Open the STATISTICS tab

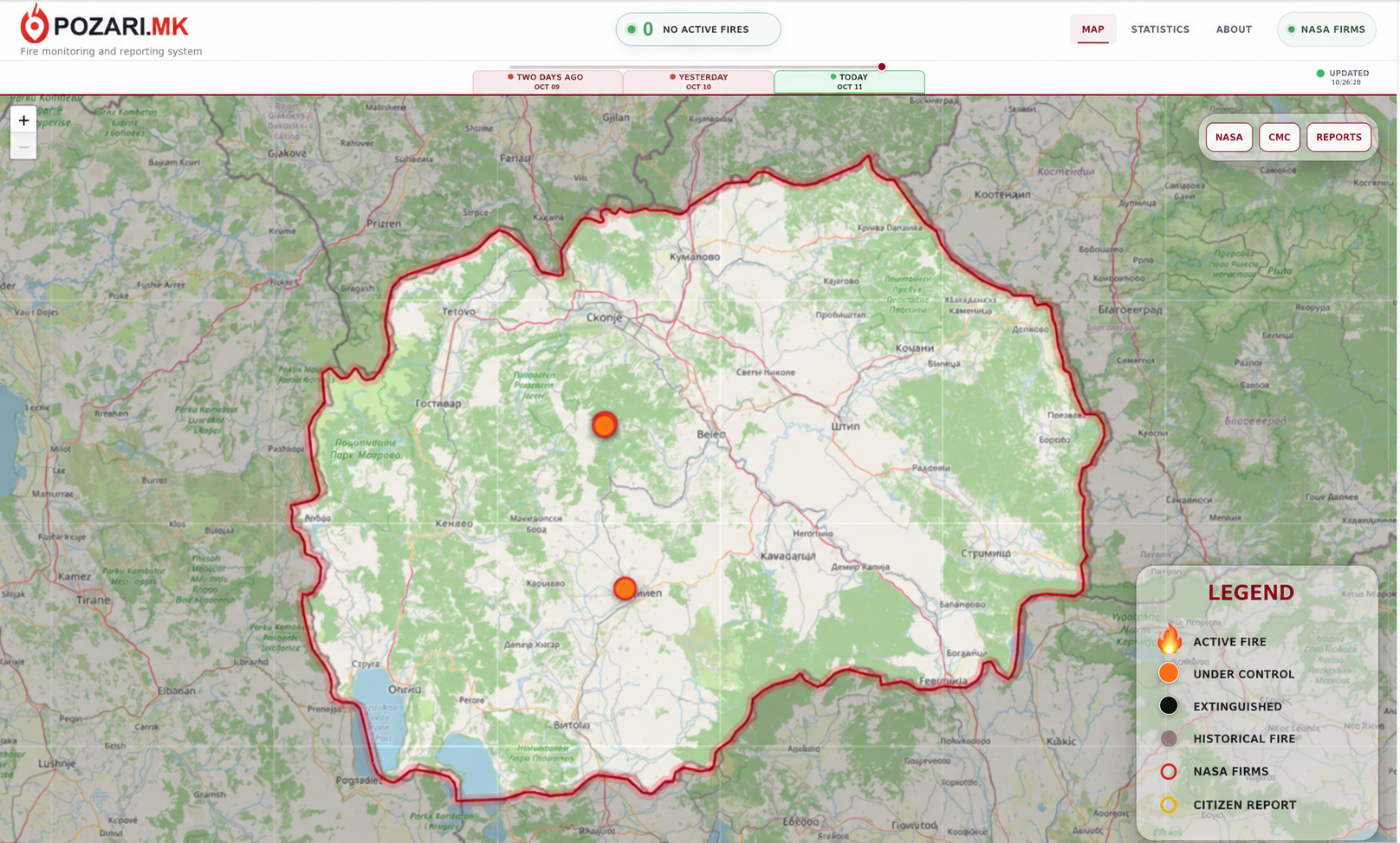pyautogui.click(x=1160, y=29)
